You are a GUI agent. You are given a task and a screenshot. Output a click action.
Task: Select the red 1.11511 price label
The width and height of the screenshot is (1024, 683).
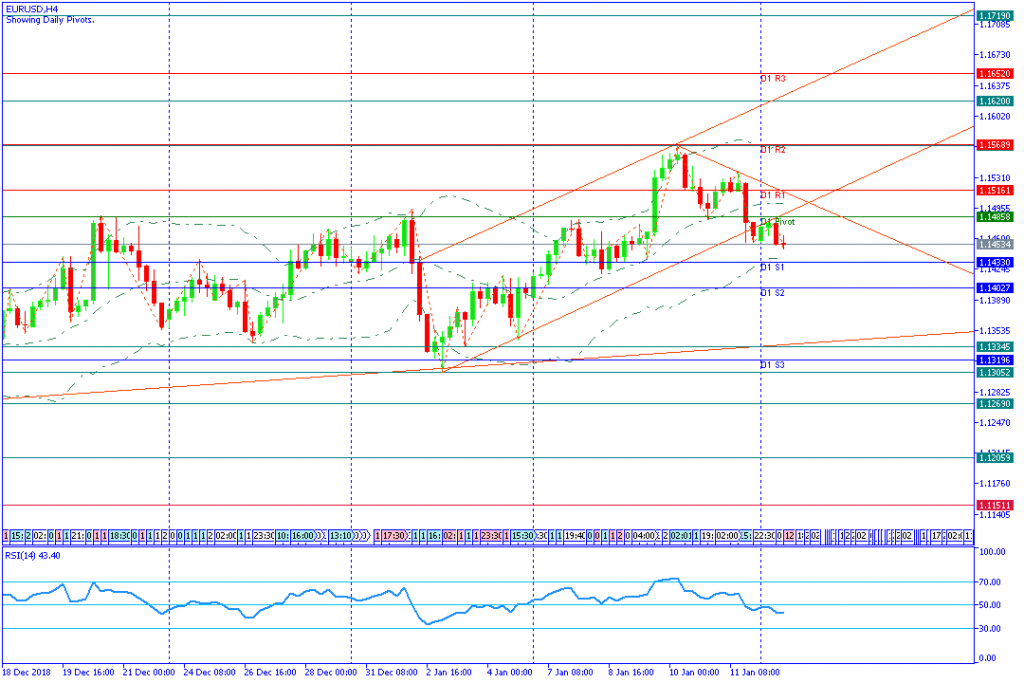tap(995, 505)
